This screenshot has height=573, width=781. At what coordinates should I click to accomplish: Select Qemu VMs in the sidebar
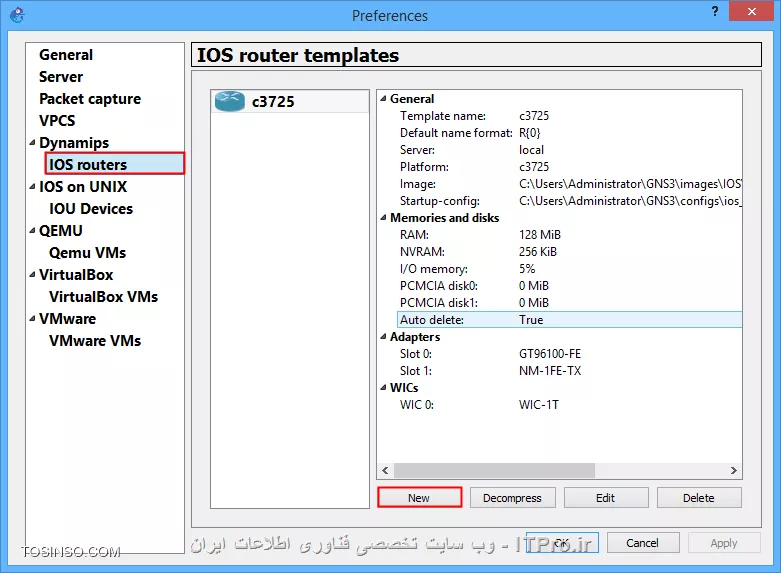87,252
